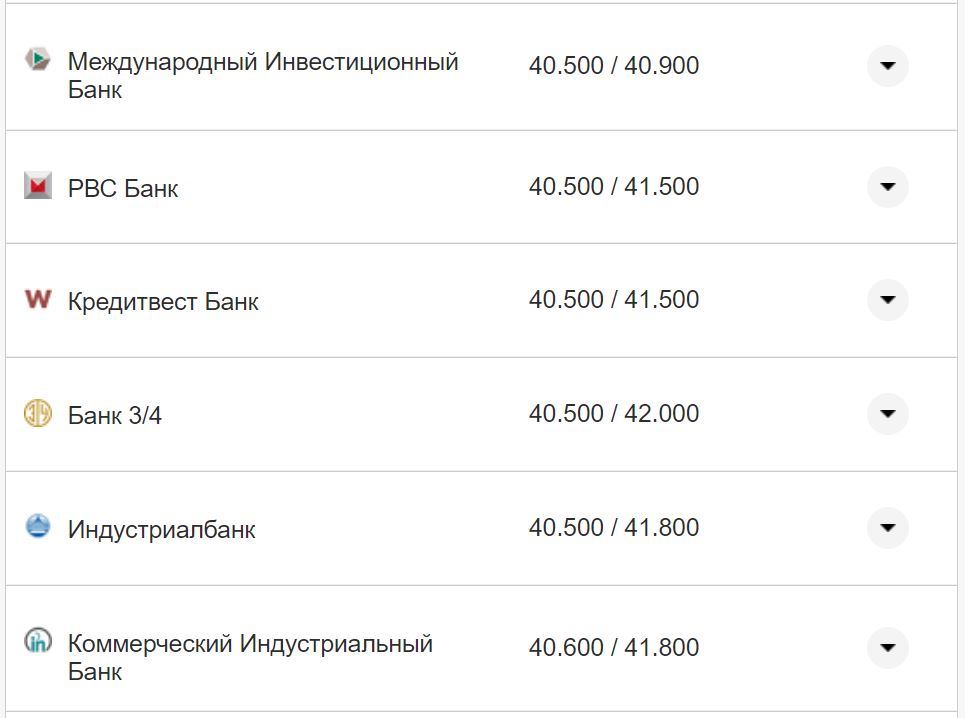Open the Индустриалбанк dropdown arrow
This screenshot has width=965, height=718.
887,528
